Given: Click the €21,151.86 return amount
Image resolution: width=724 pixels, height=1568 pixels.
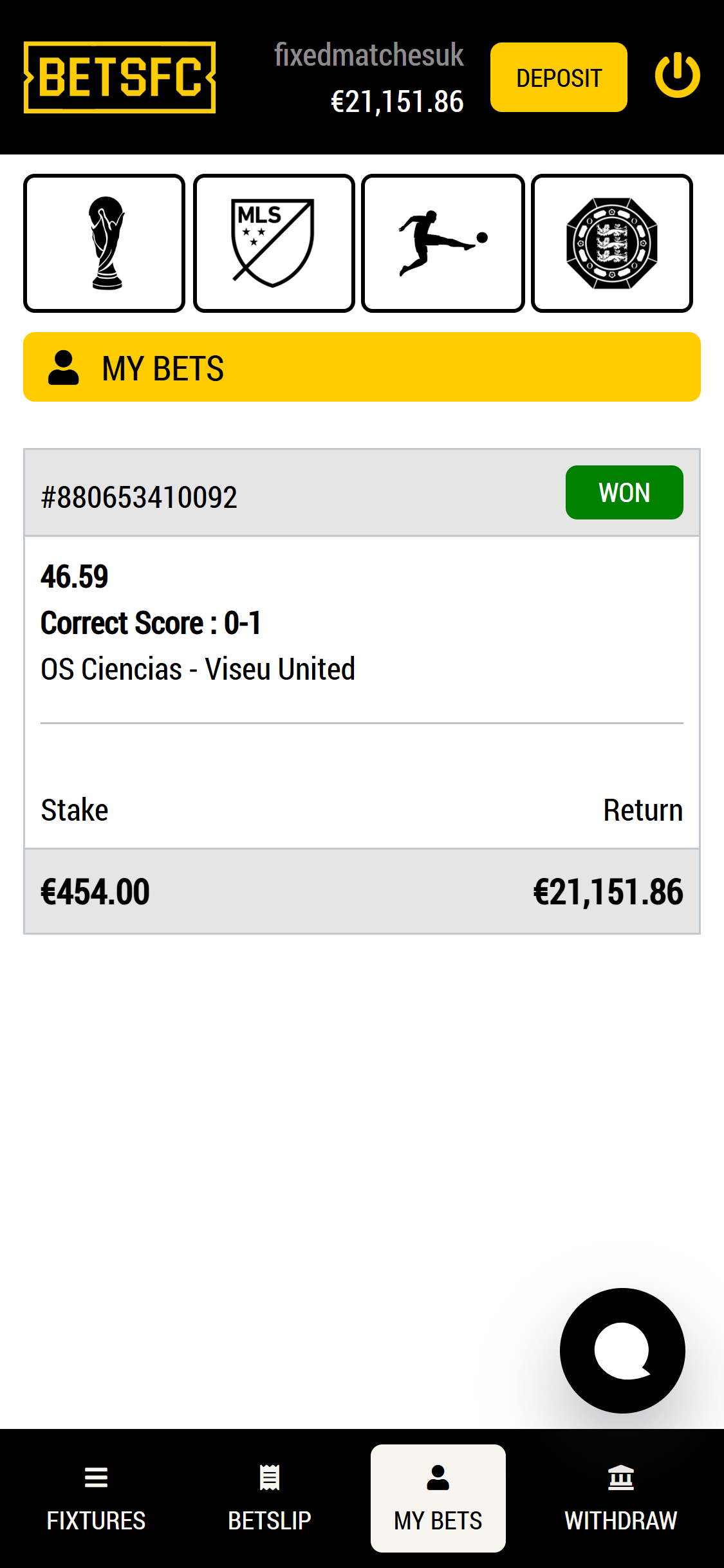Looking at the screenshot, I should tap(608, 892).
